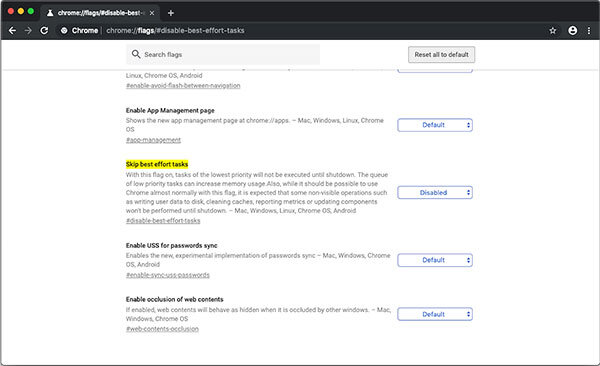The height and width of the screenshot is (366, 600).
Task: Open Skip best effort tasks Disabled dropdown
Action: point(435,193)
